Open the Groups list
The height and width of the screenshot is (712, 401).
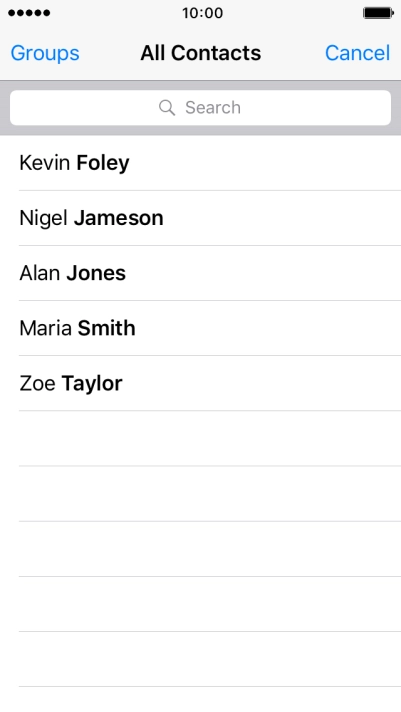pos(45,53)
